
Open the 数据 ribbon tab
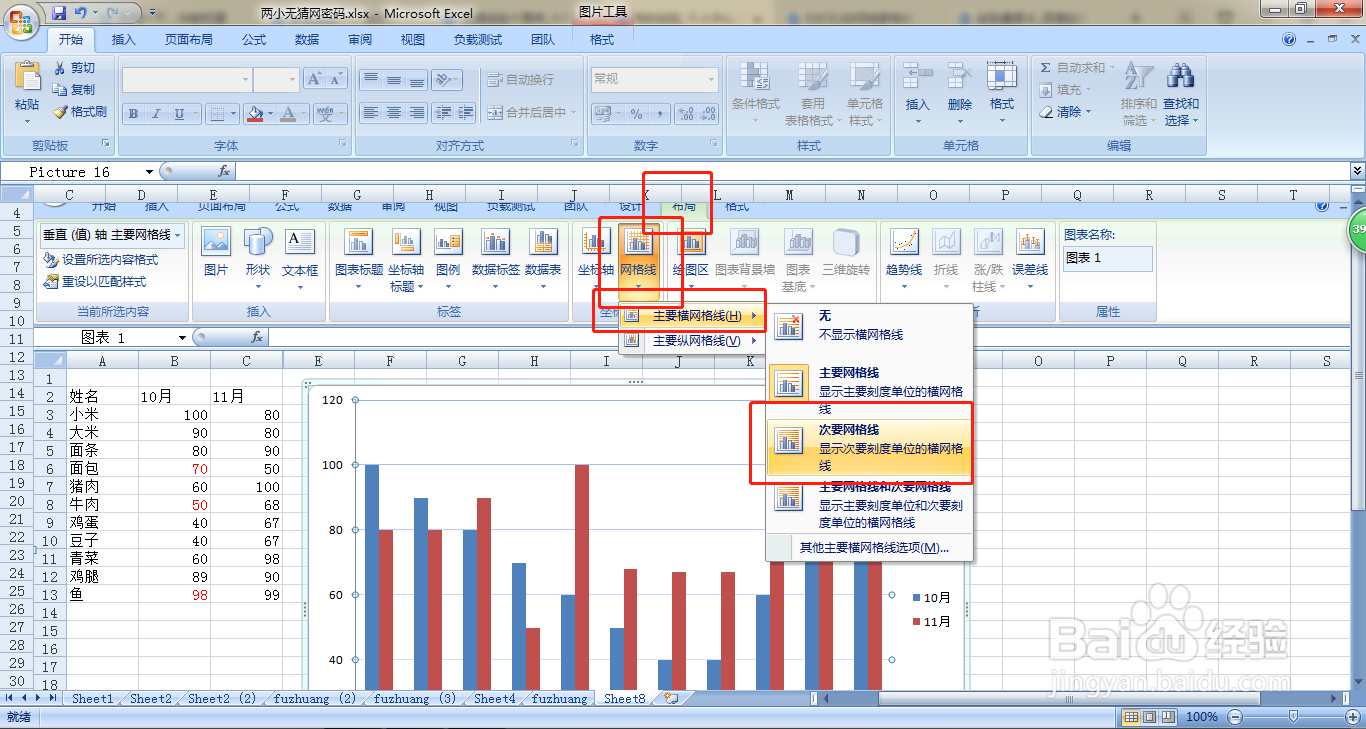307,39
